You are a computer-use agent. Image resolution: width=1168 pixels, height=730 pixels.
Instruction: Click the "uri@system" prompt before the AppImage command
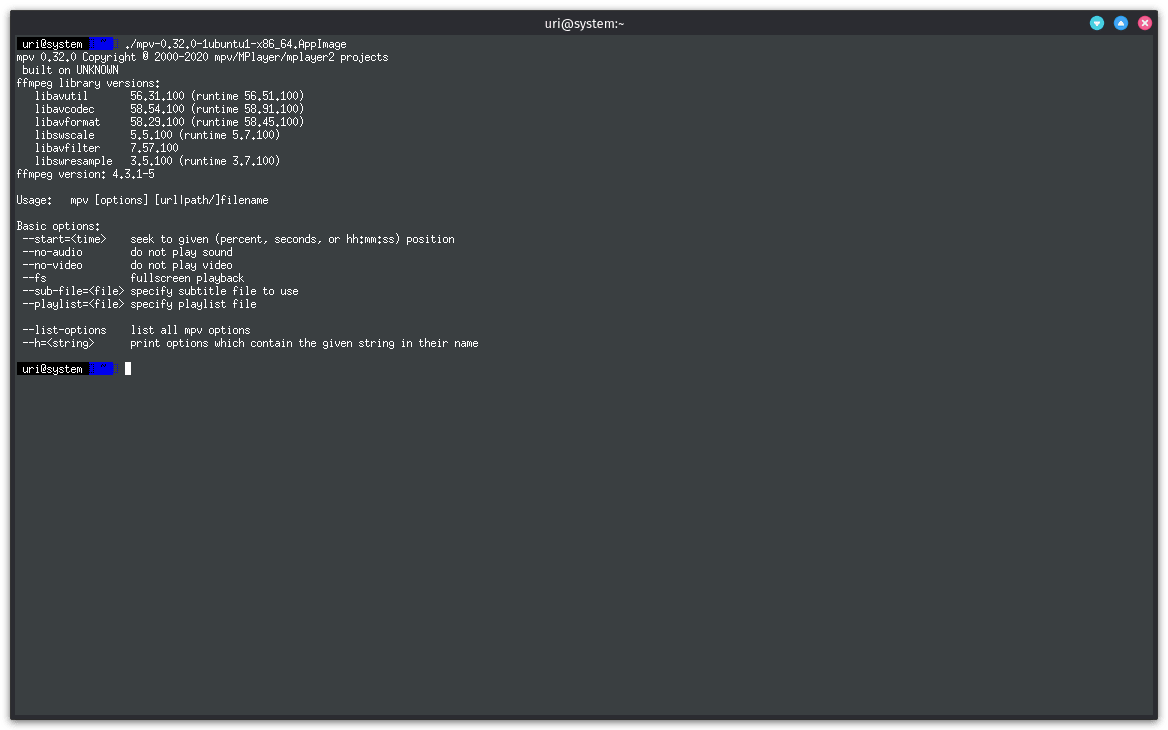(x=52, y=44)
